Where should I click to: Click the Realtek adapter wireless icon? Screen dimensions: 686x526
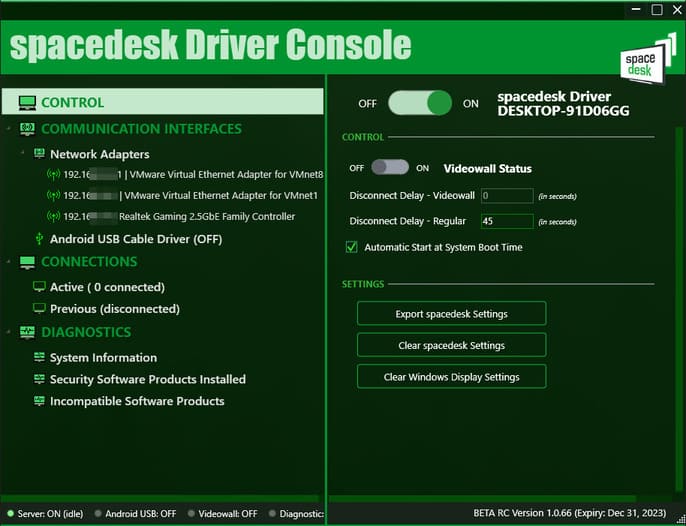[x=53, y=216]
